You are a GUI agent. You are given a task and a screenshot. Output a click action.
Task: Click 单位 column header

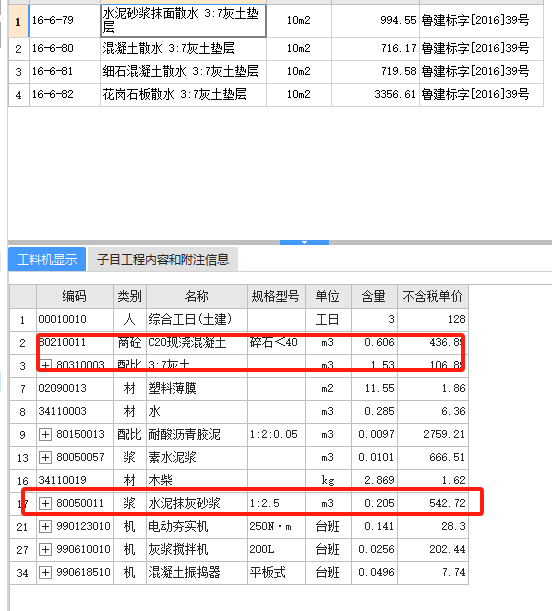(x=328, y=297)
